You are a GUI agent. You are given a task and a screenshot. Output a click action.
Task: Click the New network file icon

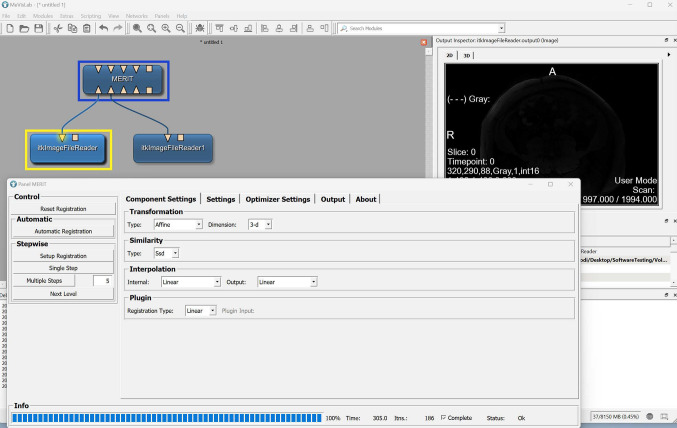click(8, 28)
